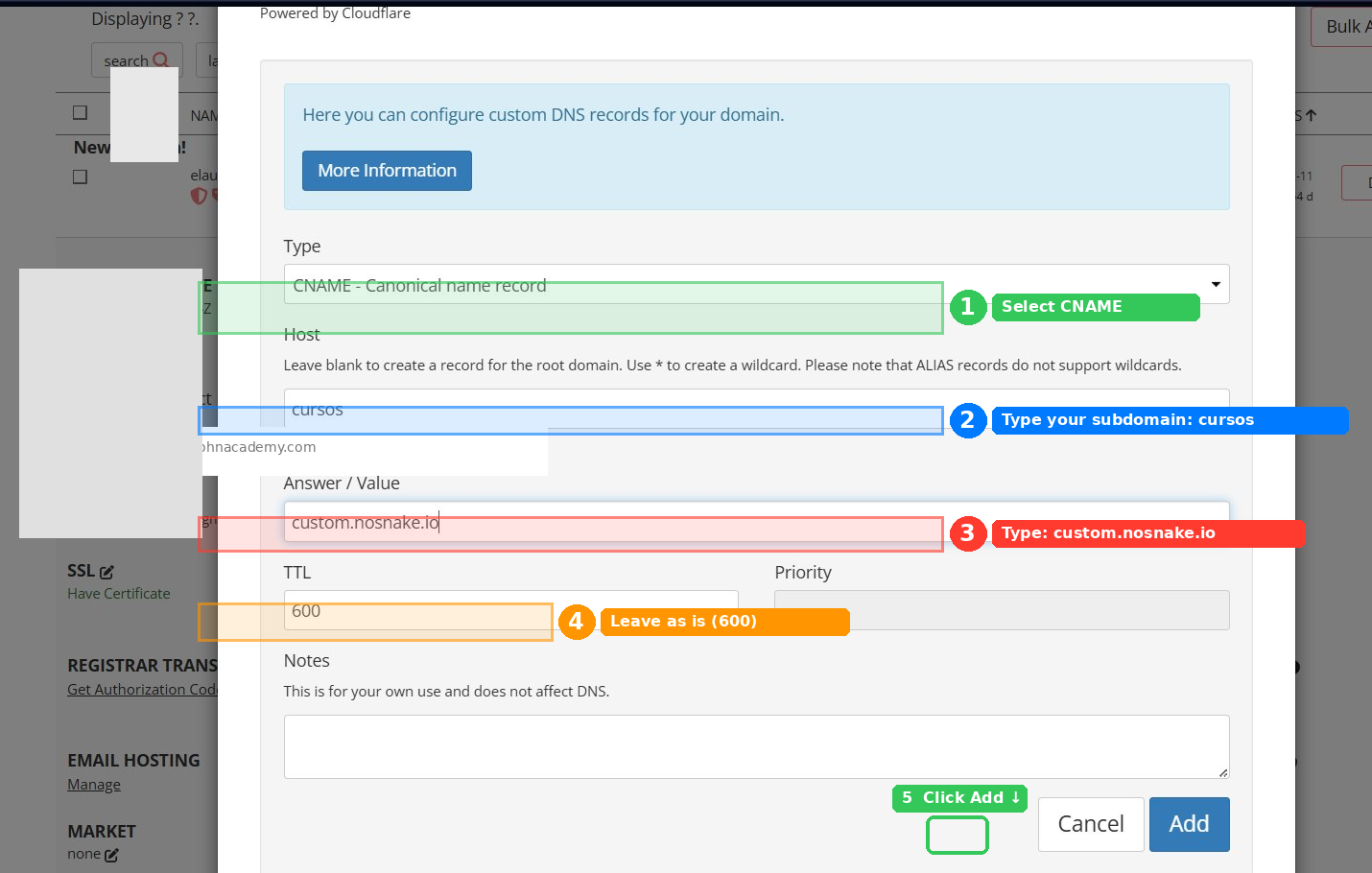Open the Get Authorization Code link

pos(143,689)
